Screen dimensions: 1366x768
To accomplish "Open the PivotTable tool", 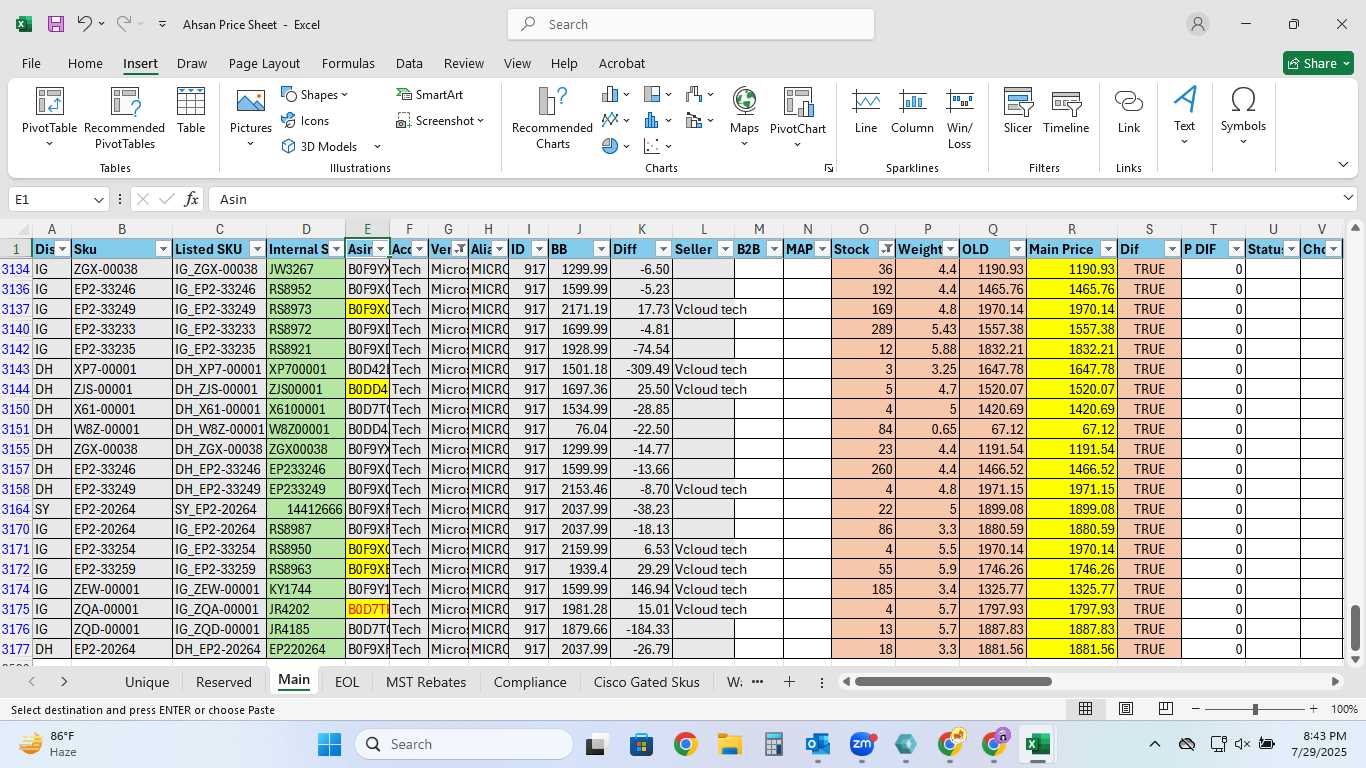I will pyautogui.click(x=49, y=117).
